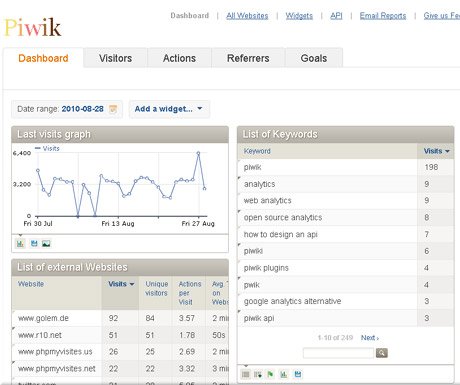Click the save/export icon under Last visits graph
This screenshot has height=385, width=460.
click(34, 244)
